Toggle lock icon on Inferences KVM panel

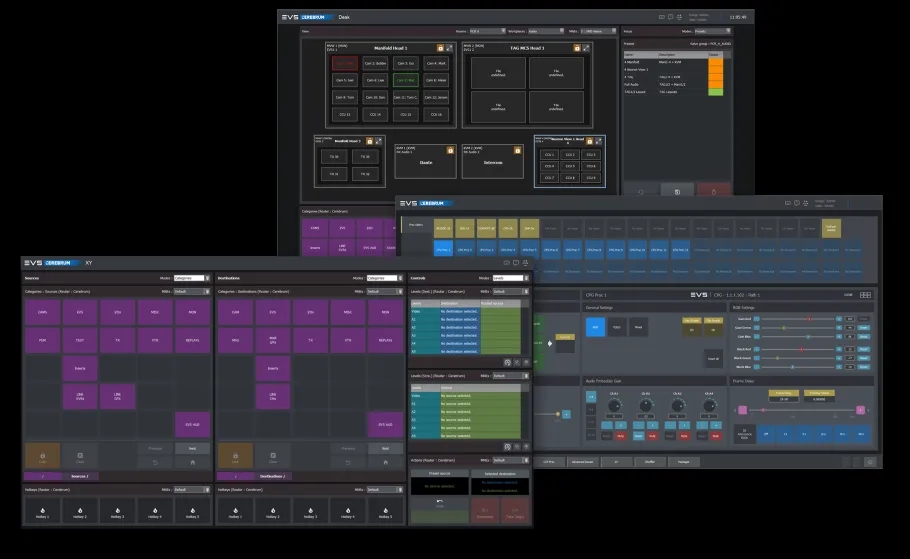[517, 150]
